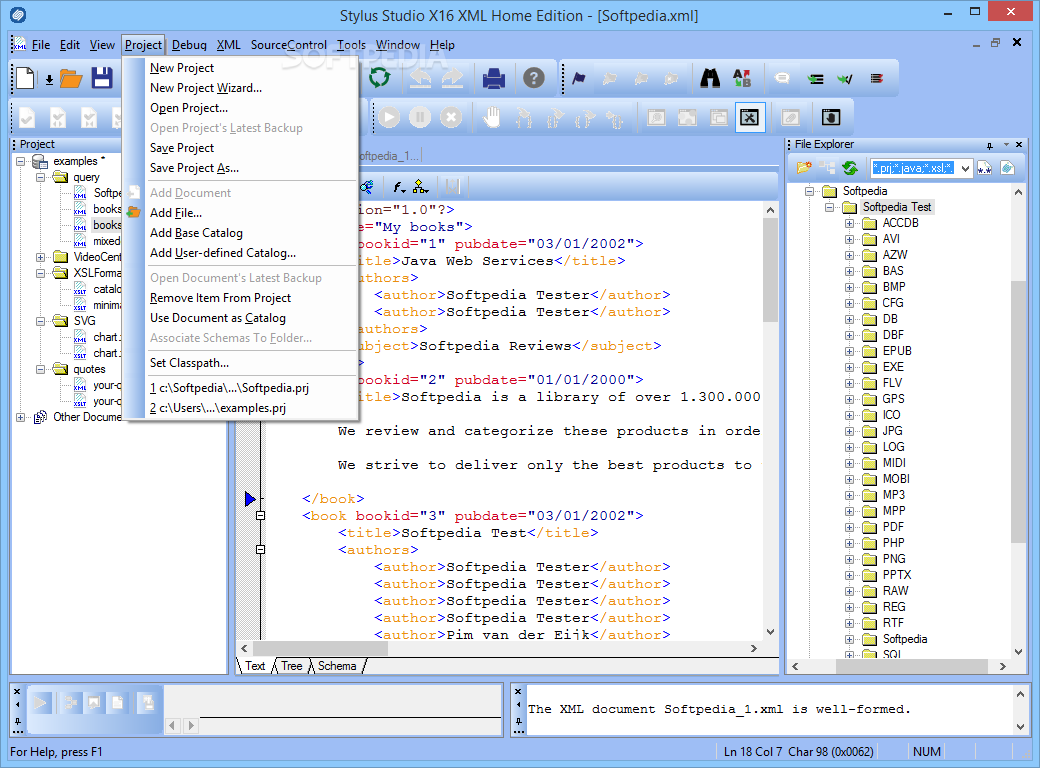Click the indent lines green arrow icon
The image size is (1040, 768).
815,79
